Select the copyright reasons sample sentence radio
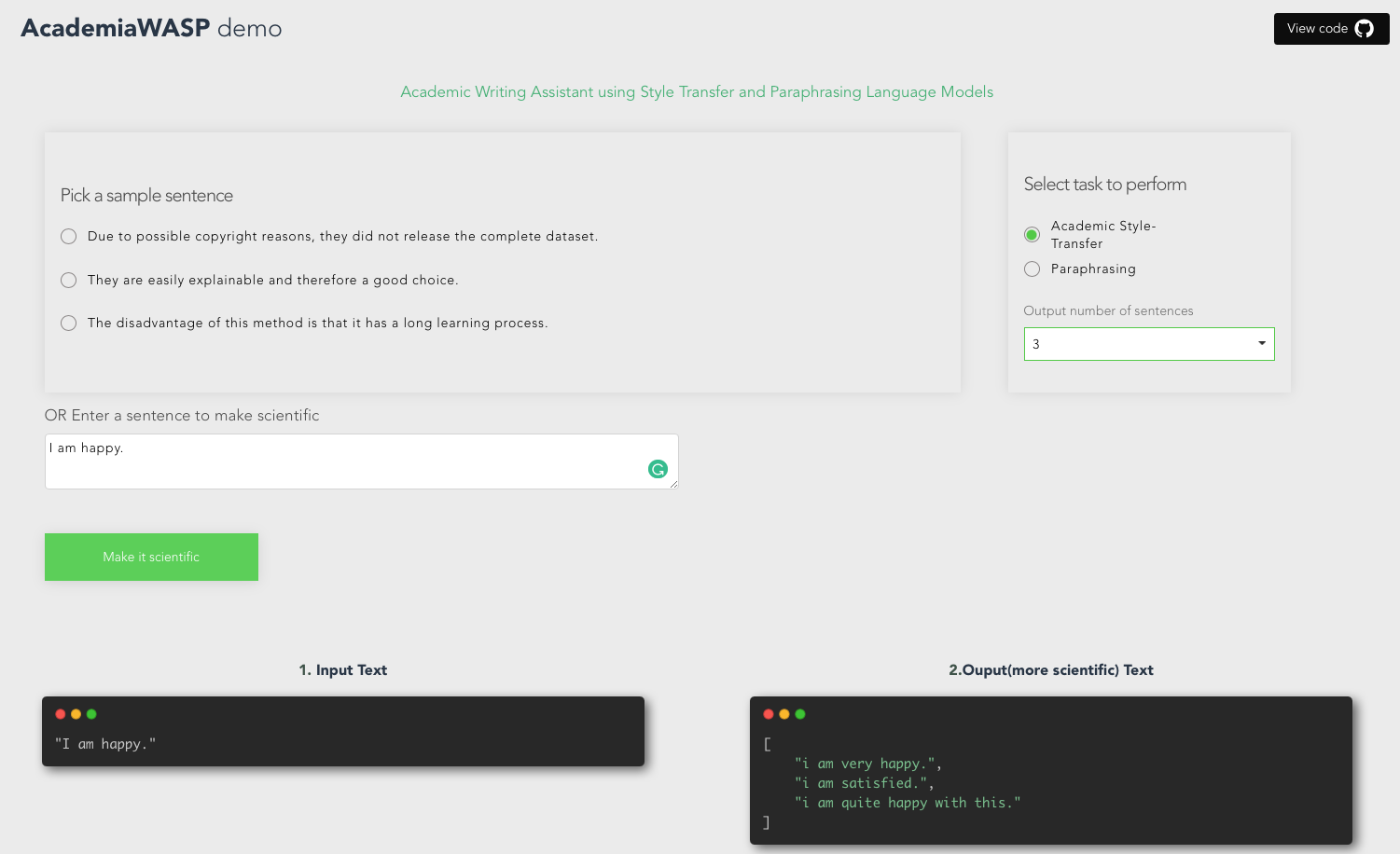The height and width of the screenshot is (854, 1400). pyautogui.click(x=68, y=236)
